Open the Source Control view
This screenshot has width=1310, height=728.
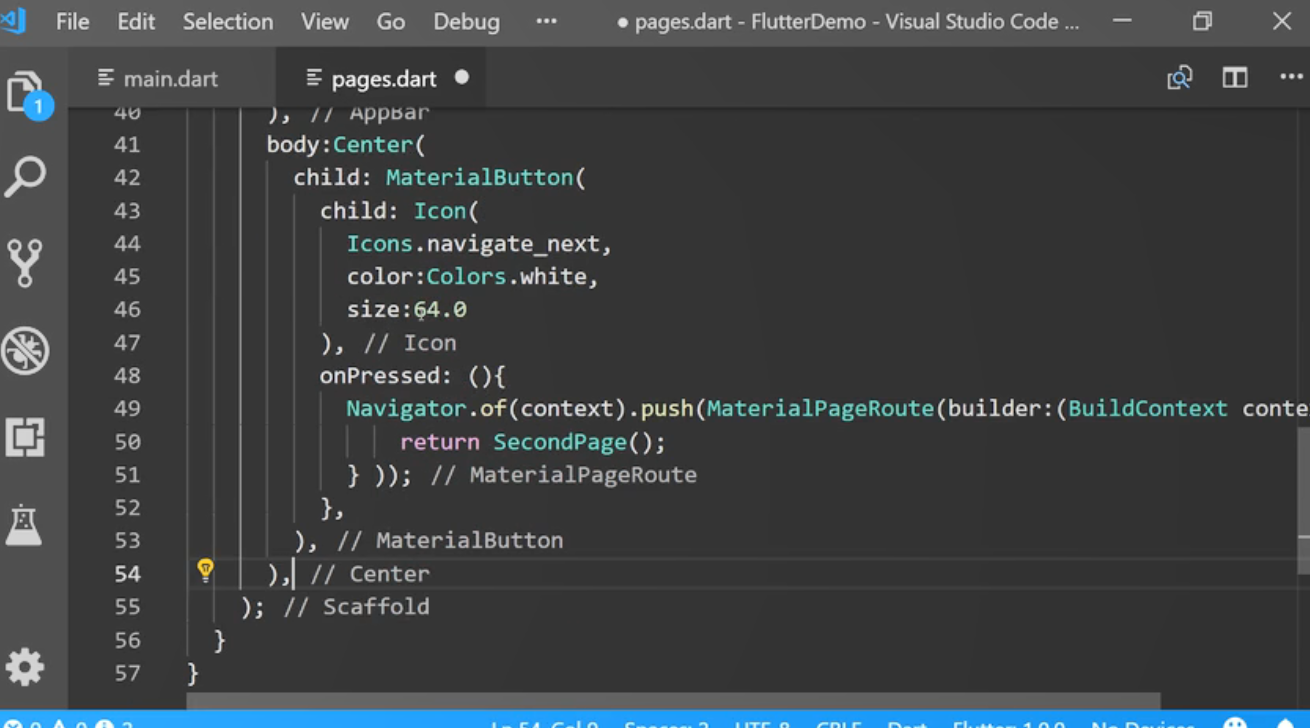[25, 264]
